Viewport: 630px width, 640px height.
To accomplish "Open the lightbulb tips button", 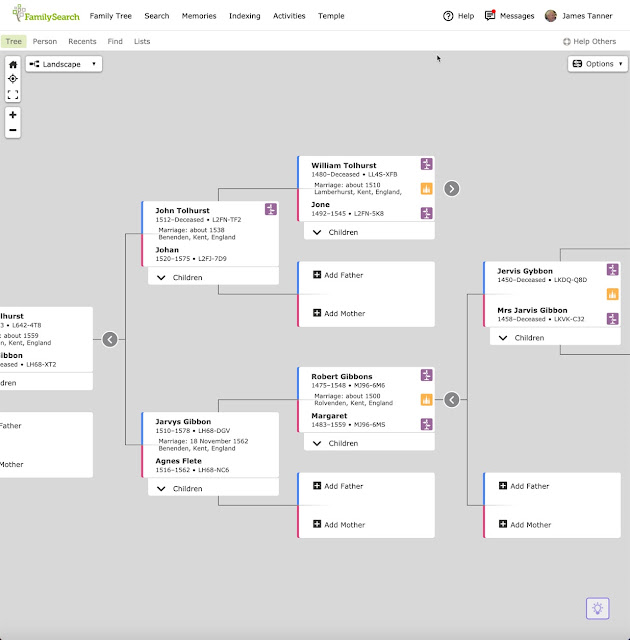I will (x=597, y=608).
